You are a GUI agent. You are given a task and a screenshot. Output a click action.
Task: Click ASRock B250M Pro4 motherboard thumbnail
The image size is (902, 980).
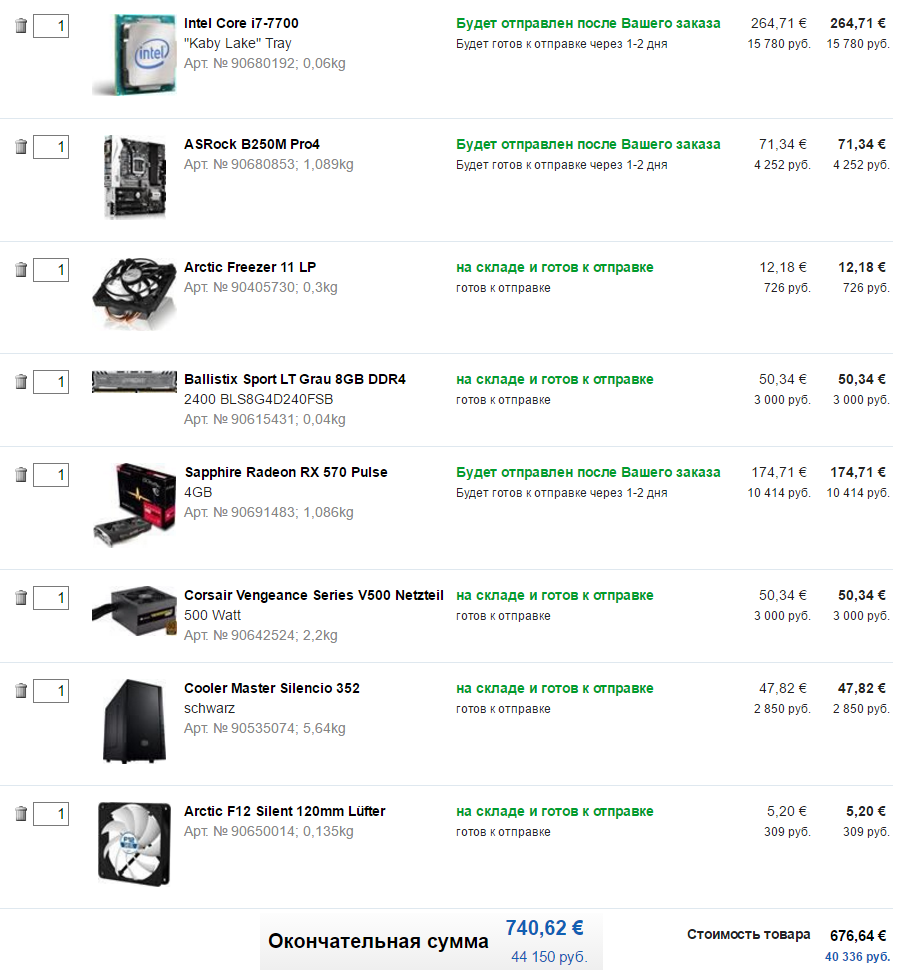coord(134,177)
